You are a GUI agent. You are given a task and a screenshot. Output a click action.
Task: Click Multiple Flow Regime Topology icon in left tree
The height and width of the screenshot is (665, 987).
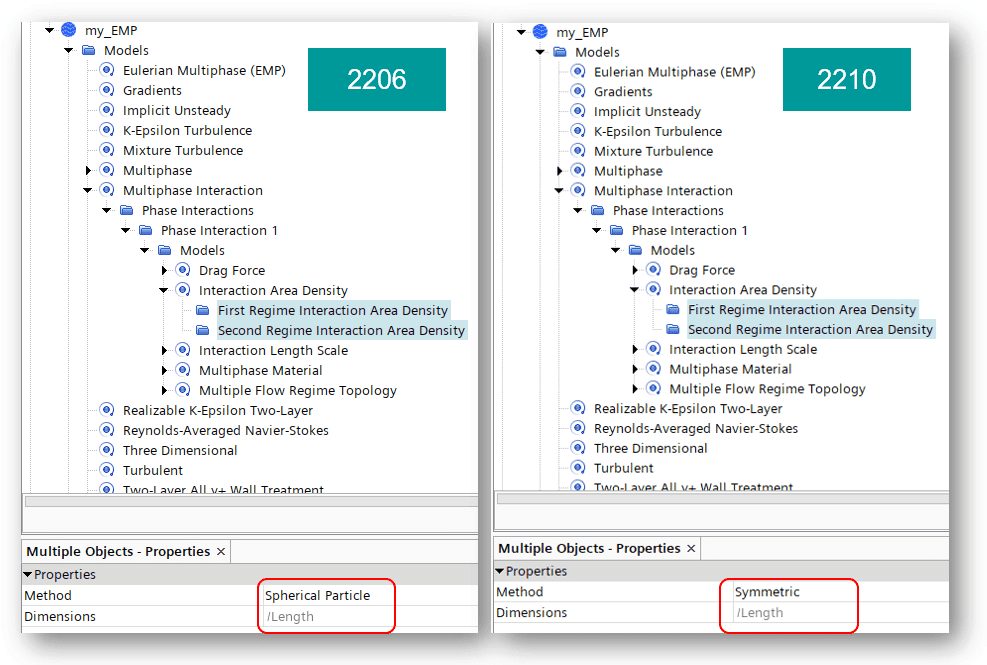tap(182, 390)
